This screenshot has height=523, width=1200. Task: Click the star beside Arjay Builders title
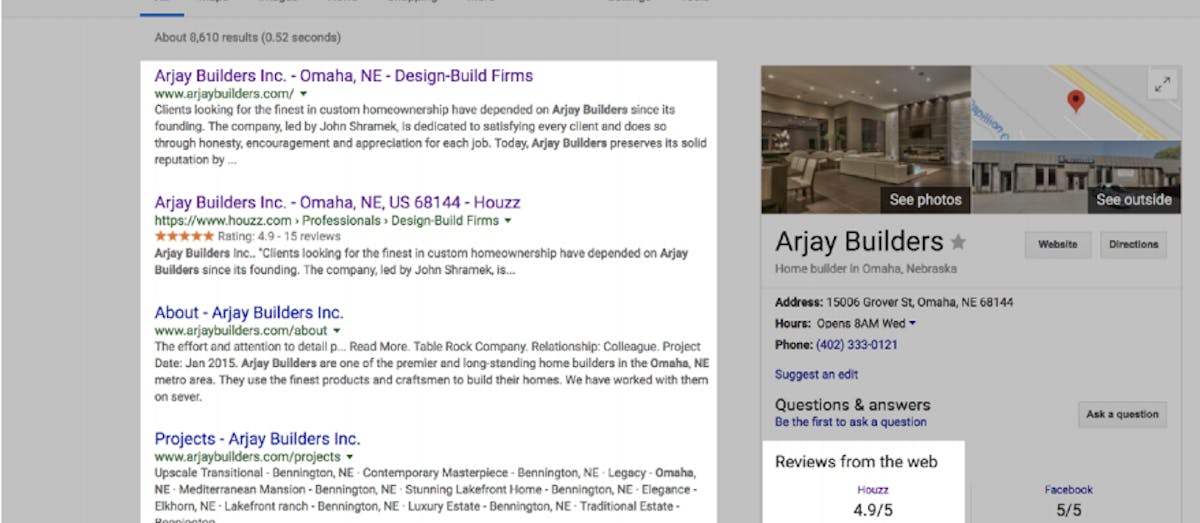click(x=958, y=242)
